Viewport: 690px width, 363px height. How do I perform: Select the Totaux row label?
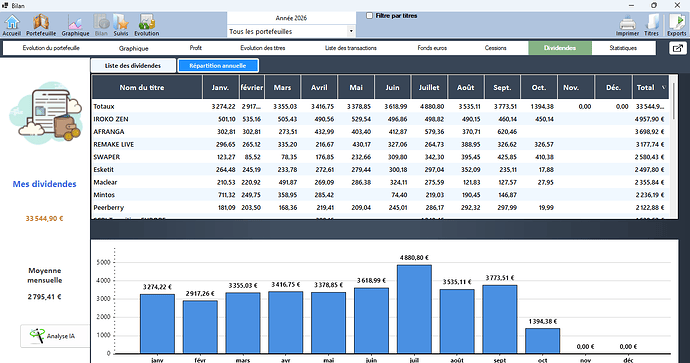click(104, 106)
